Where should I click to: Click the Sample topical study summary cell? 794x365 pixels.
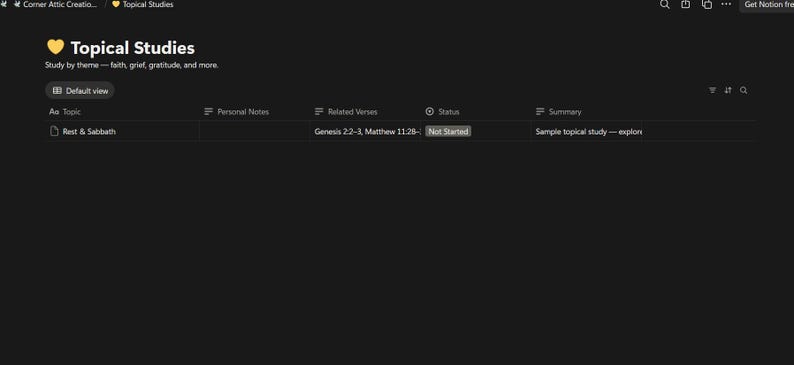pos(586,132)
